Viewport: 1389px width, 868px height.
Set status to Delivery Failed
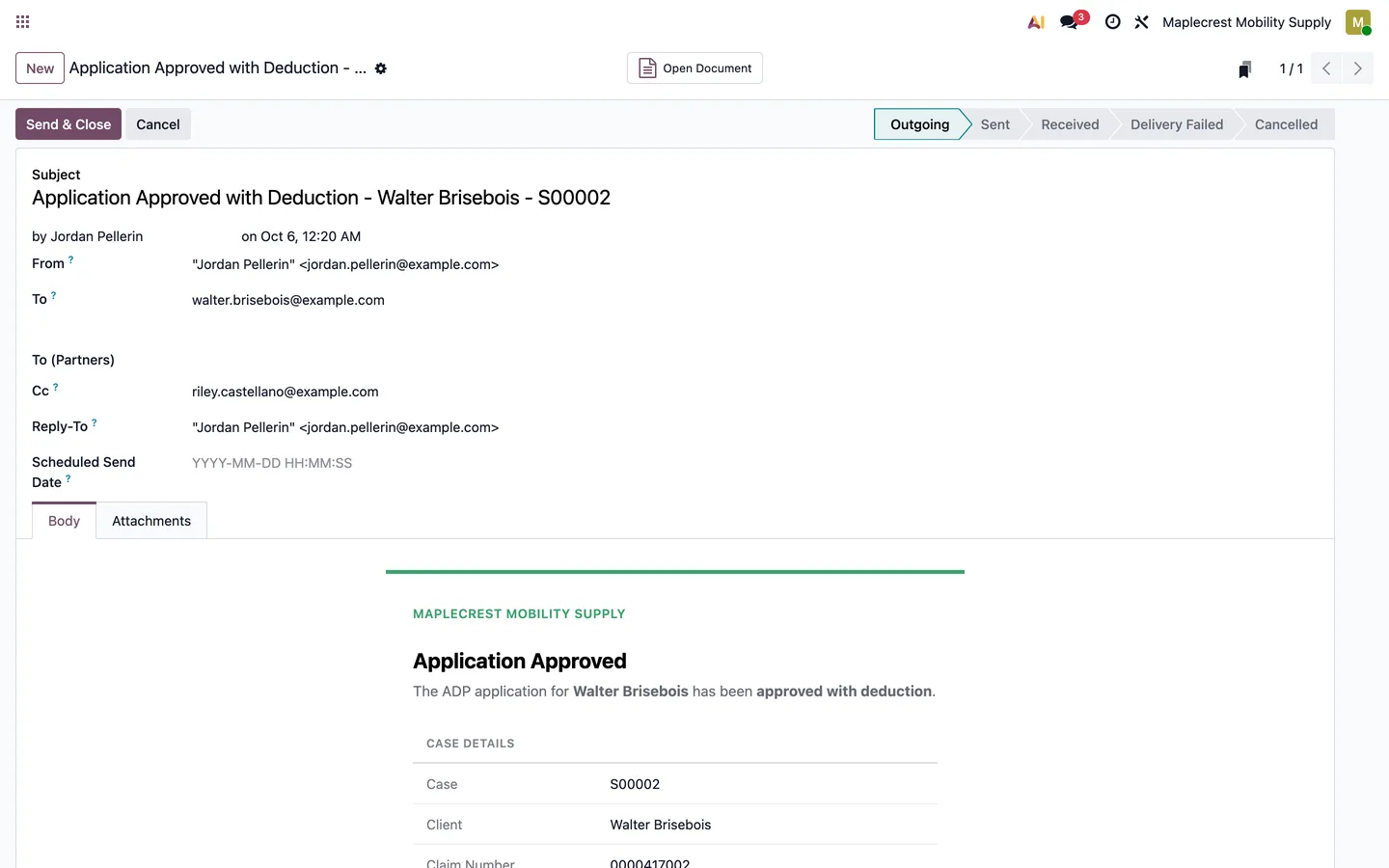tap(1177, 124)
